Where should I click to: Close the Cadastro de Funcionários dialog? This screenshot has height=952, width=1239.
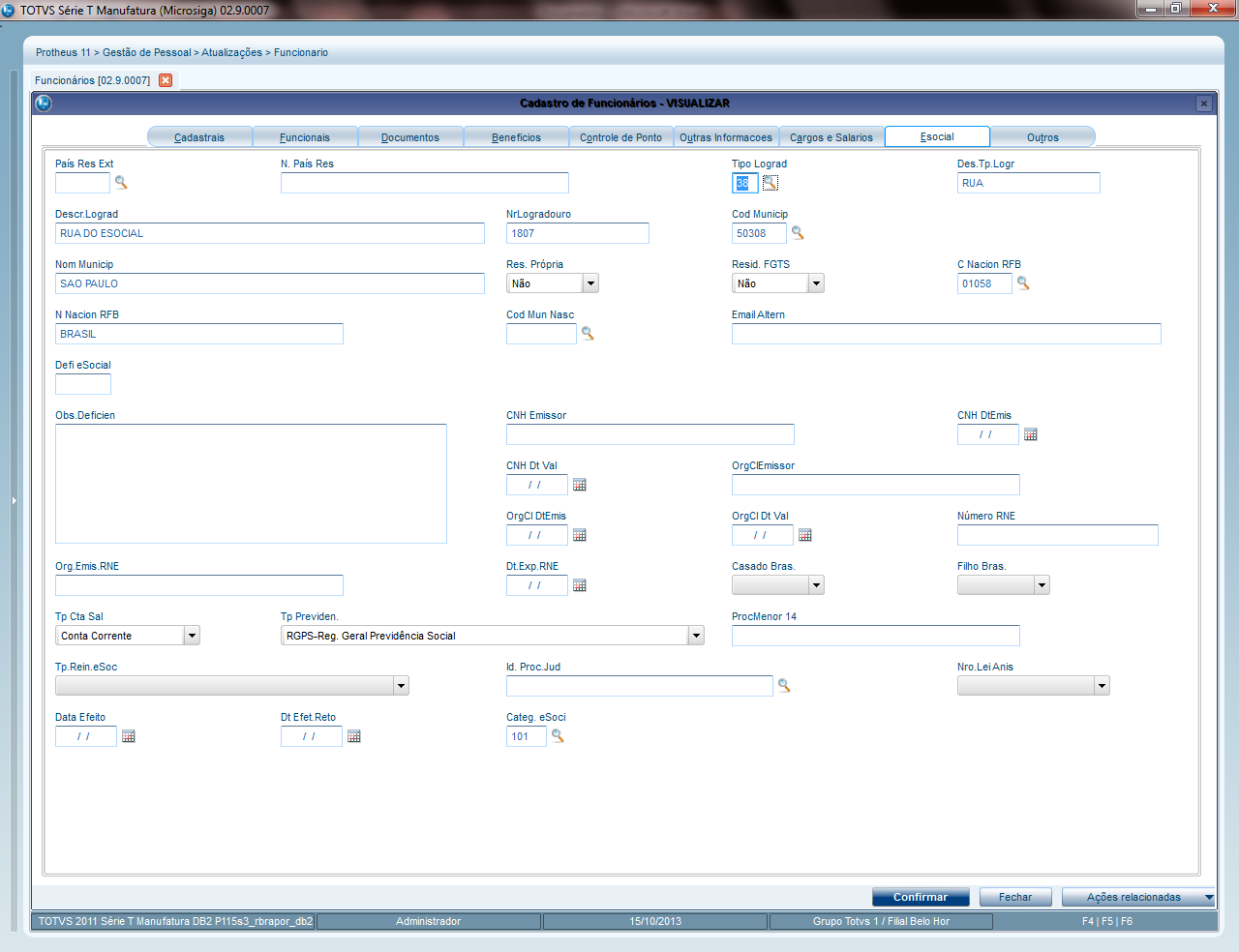(x=1204, y=104)
